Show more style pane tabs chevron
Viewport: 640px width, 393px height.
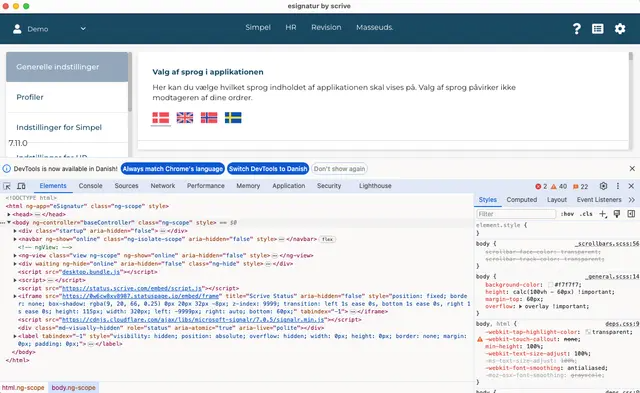click(x=632, y=200)
